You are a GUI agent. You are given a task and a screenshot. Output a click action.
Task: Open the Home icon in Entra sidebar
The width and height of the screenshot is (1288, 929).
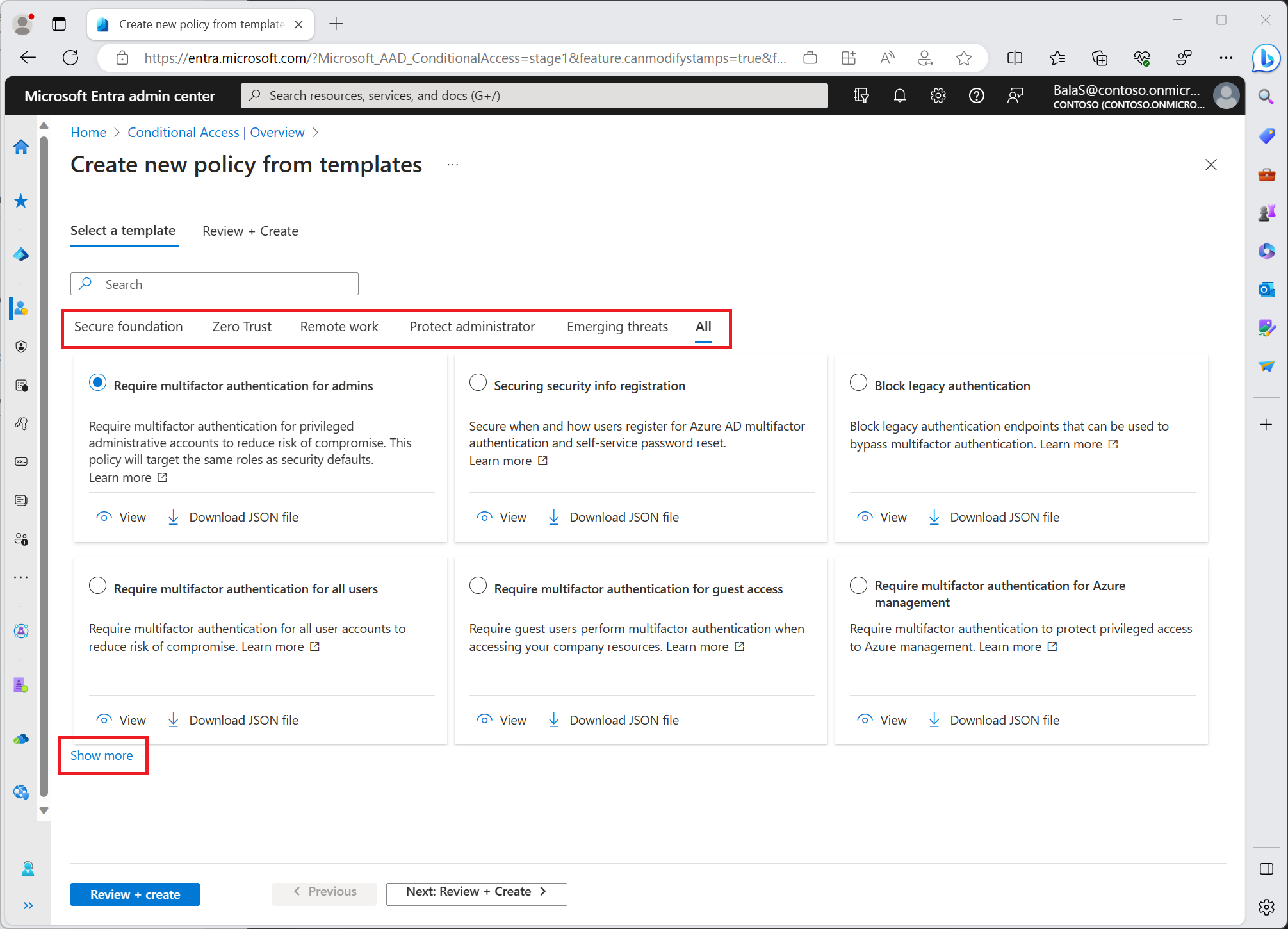pyautogui.click(x=21, y=147)
